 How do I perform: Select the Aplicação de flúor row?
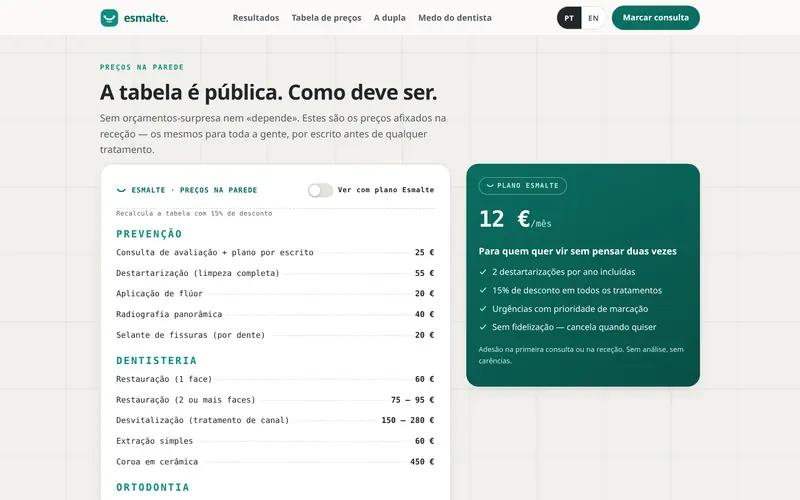[x=275, y=293]
